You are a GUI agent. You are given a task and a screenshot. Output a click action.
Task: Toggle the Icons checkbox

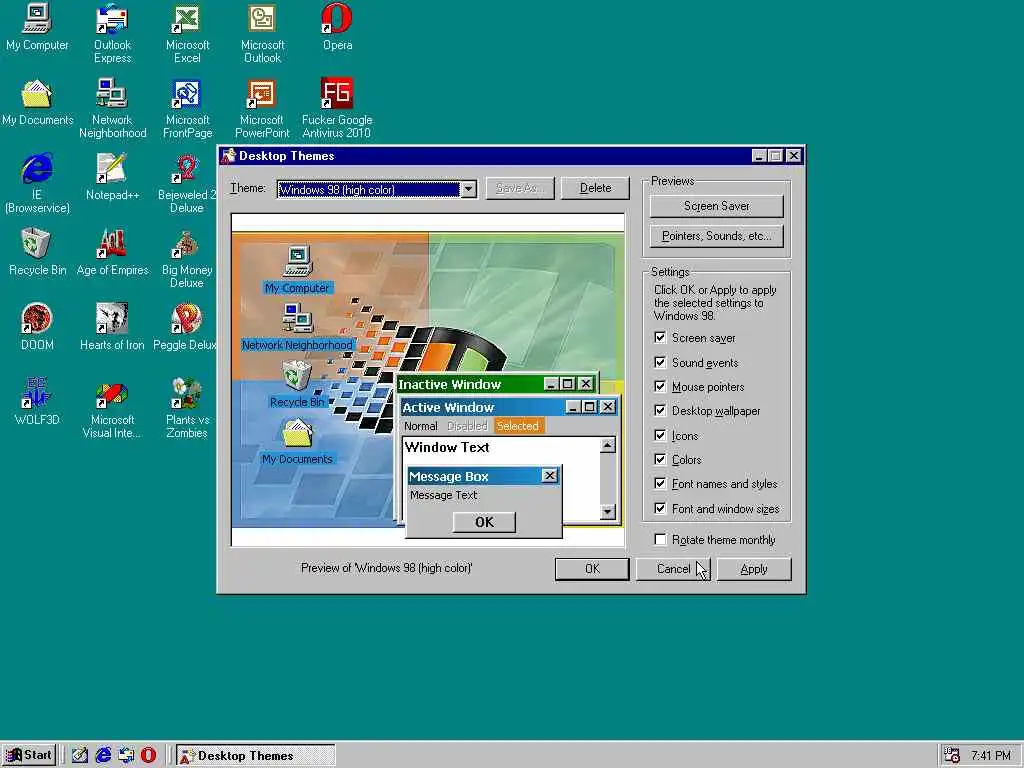pos(660,436)
